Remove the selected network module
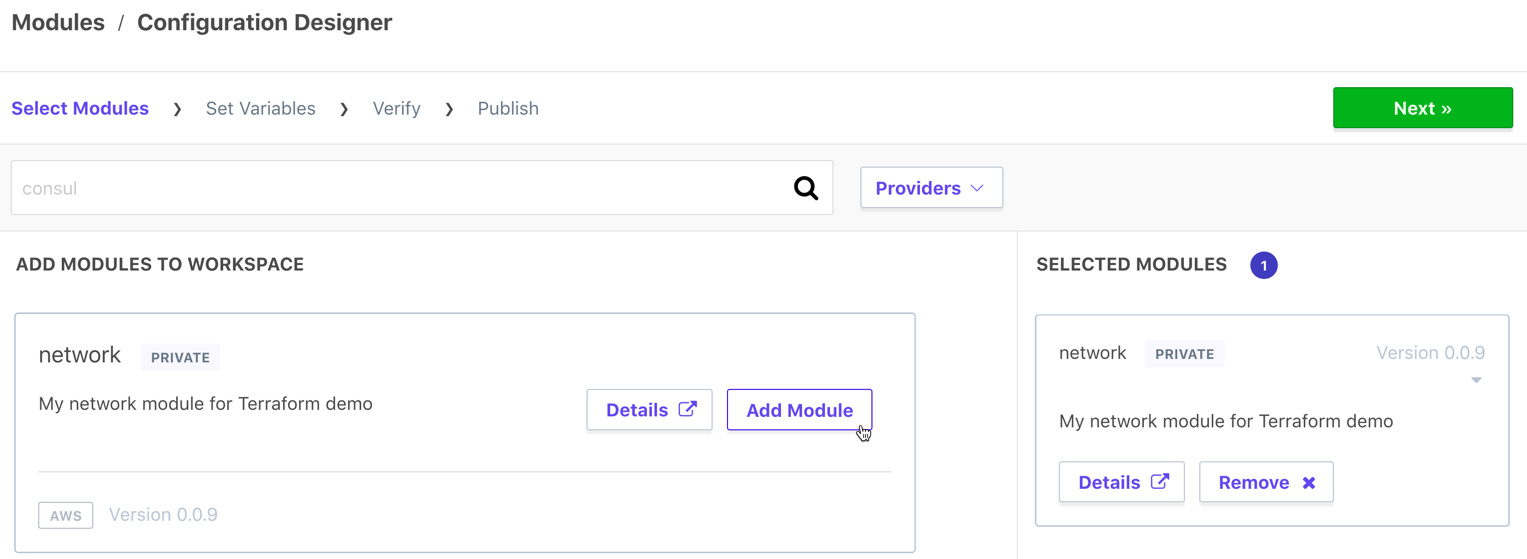This screenshot has height=559, width=1527. [x=1266, y=482]
